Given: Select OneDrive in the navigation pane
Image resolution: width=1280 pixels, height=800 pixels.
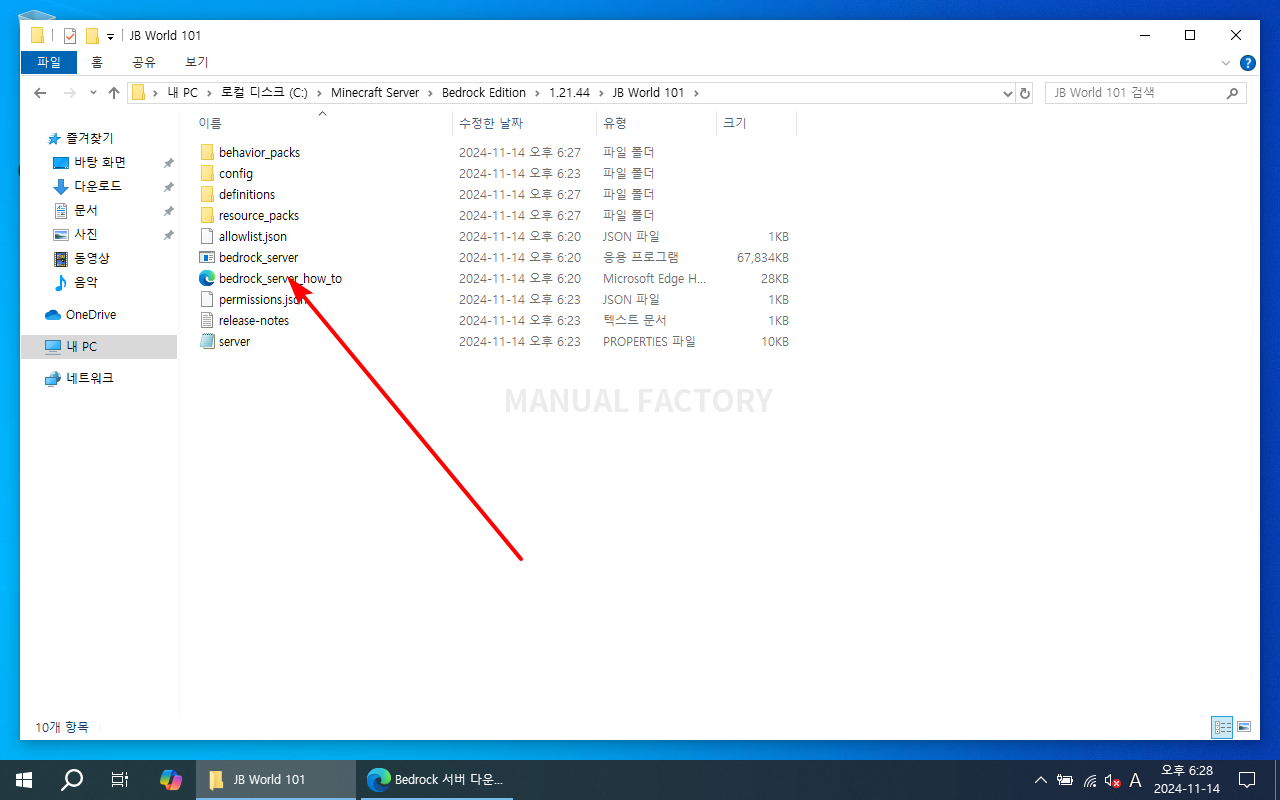Looking at the screenshot, I should click(91, 314).
